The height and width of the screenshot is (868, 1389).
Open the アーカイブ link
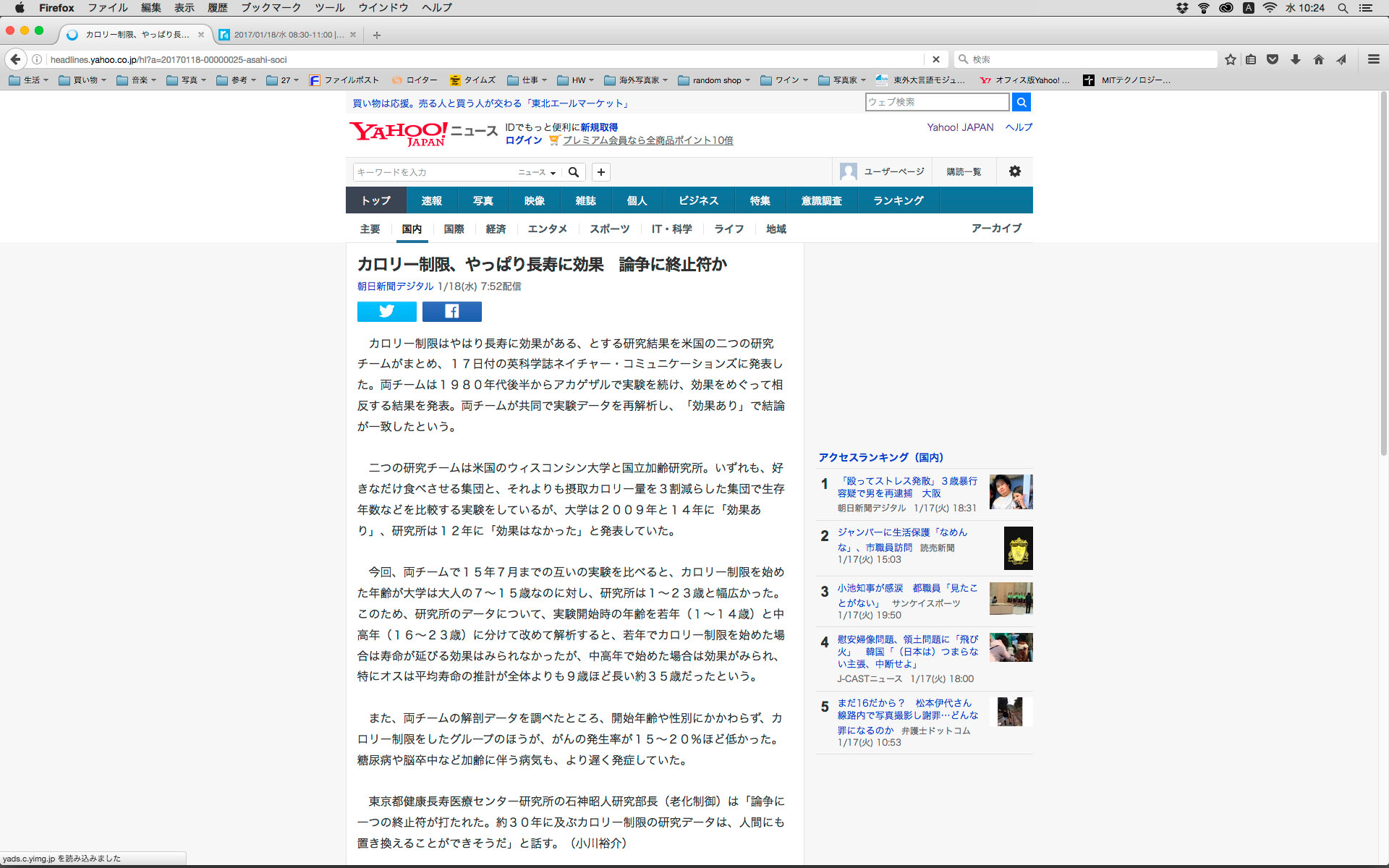995,228
